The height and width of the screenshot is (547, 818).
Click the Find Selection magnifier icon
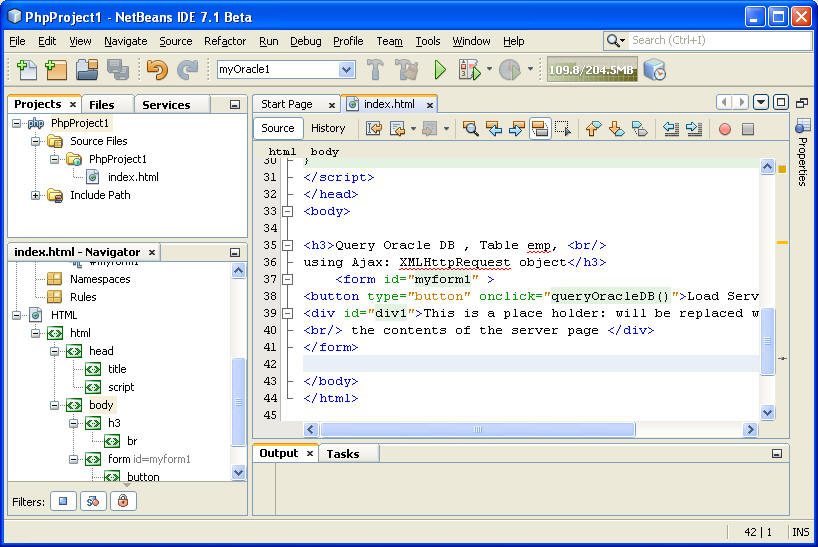point(470,128)
